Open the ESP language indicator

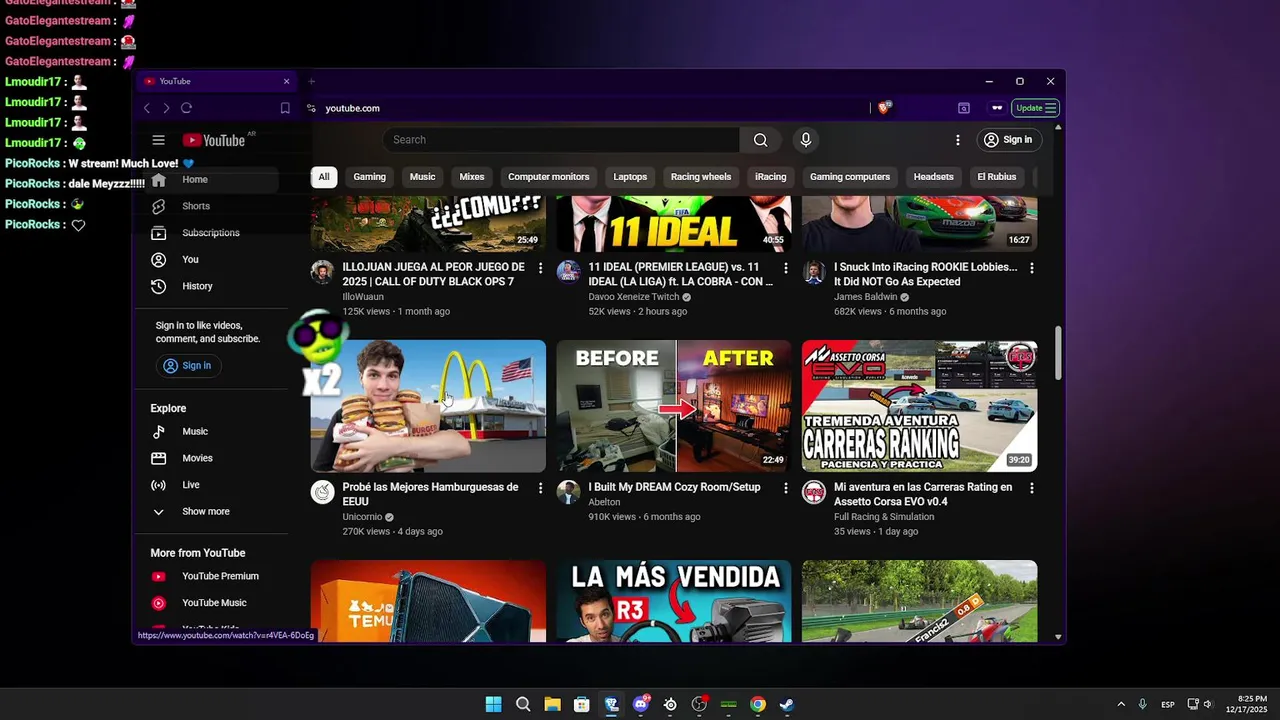[x=1168, y=705]
